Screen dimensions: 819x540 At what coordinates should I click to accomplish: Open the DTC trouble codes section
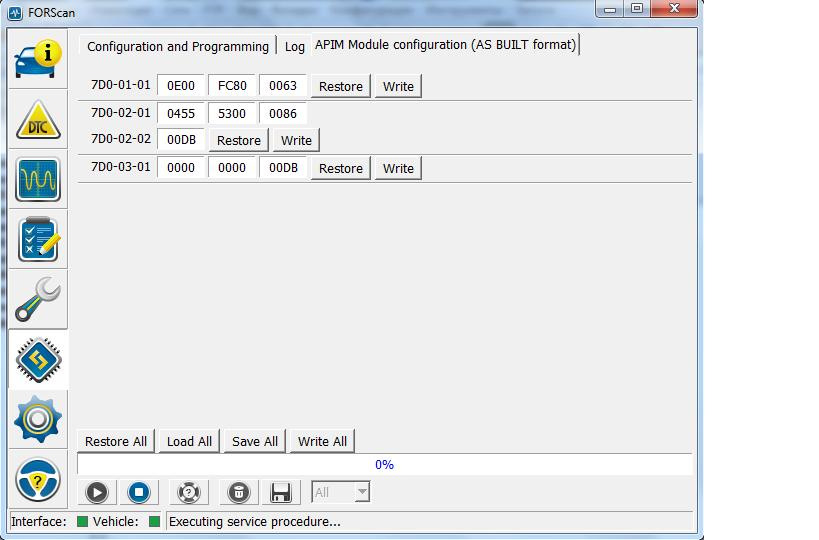point(38,120)
